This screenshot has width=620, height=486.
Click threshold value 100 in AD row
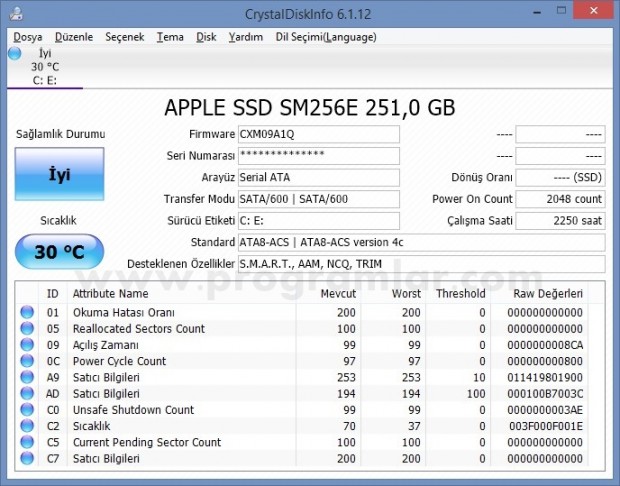click(476, 393)
